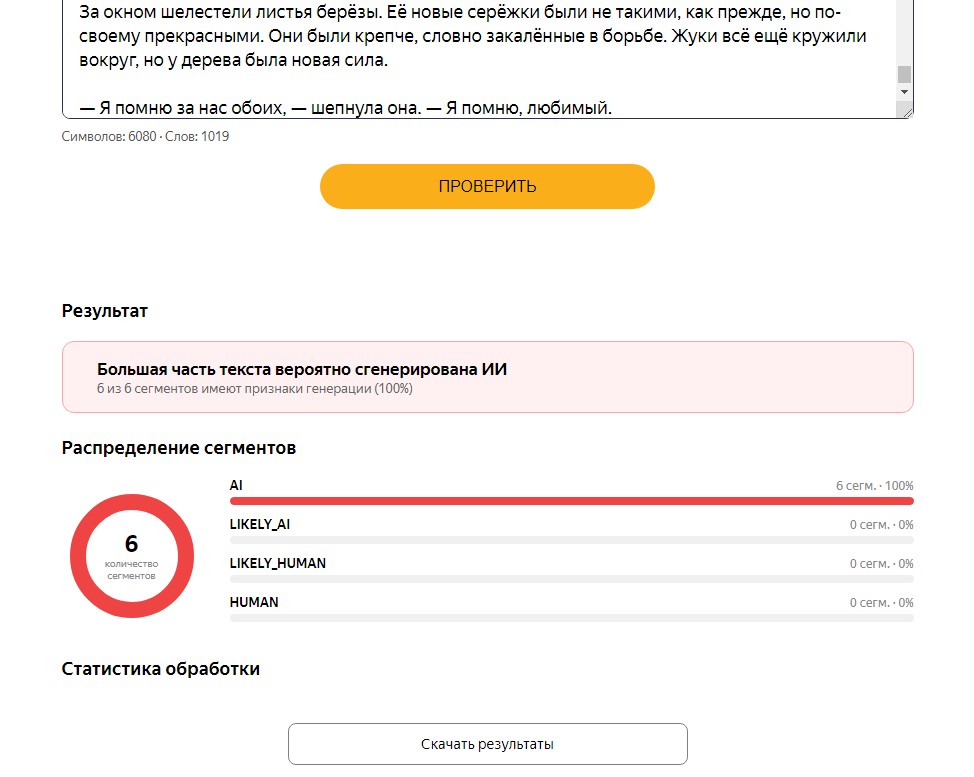This screenshot has height=777, width=974.
Task: Click the Статистика обработки heading
Action: click(161, 669)
